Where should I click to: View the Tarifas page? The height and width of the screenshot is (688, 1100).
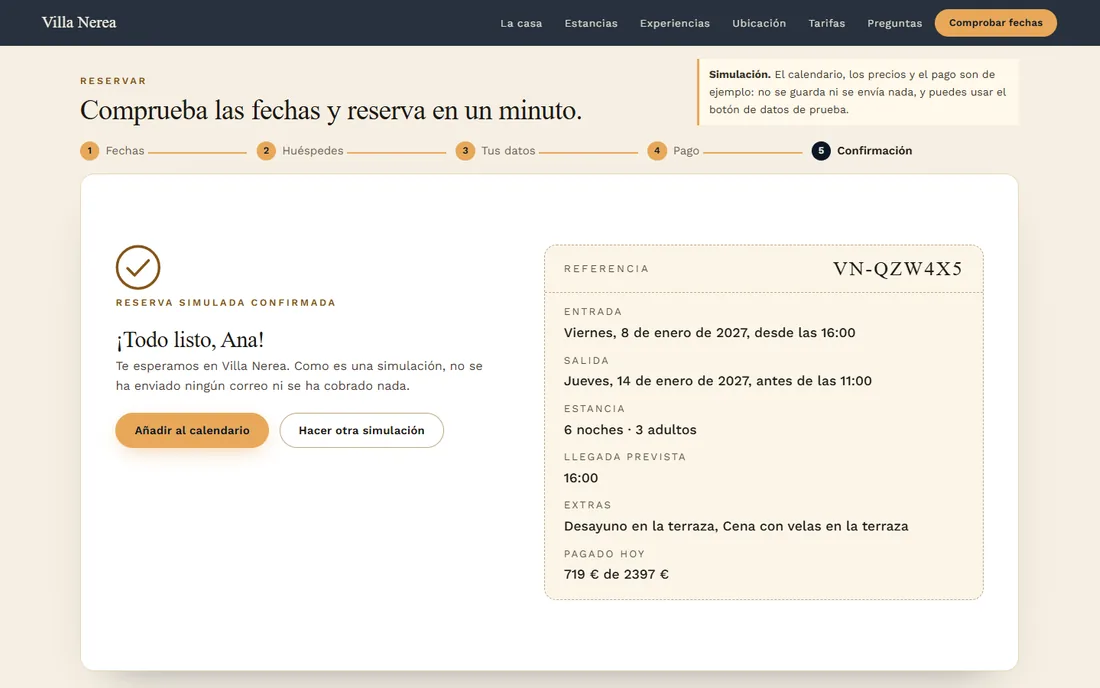[x=826, y=23]
